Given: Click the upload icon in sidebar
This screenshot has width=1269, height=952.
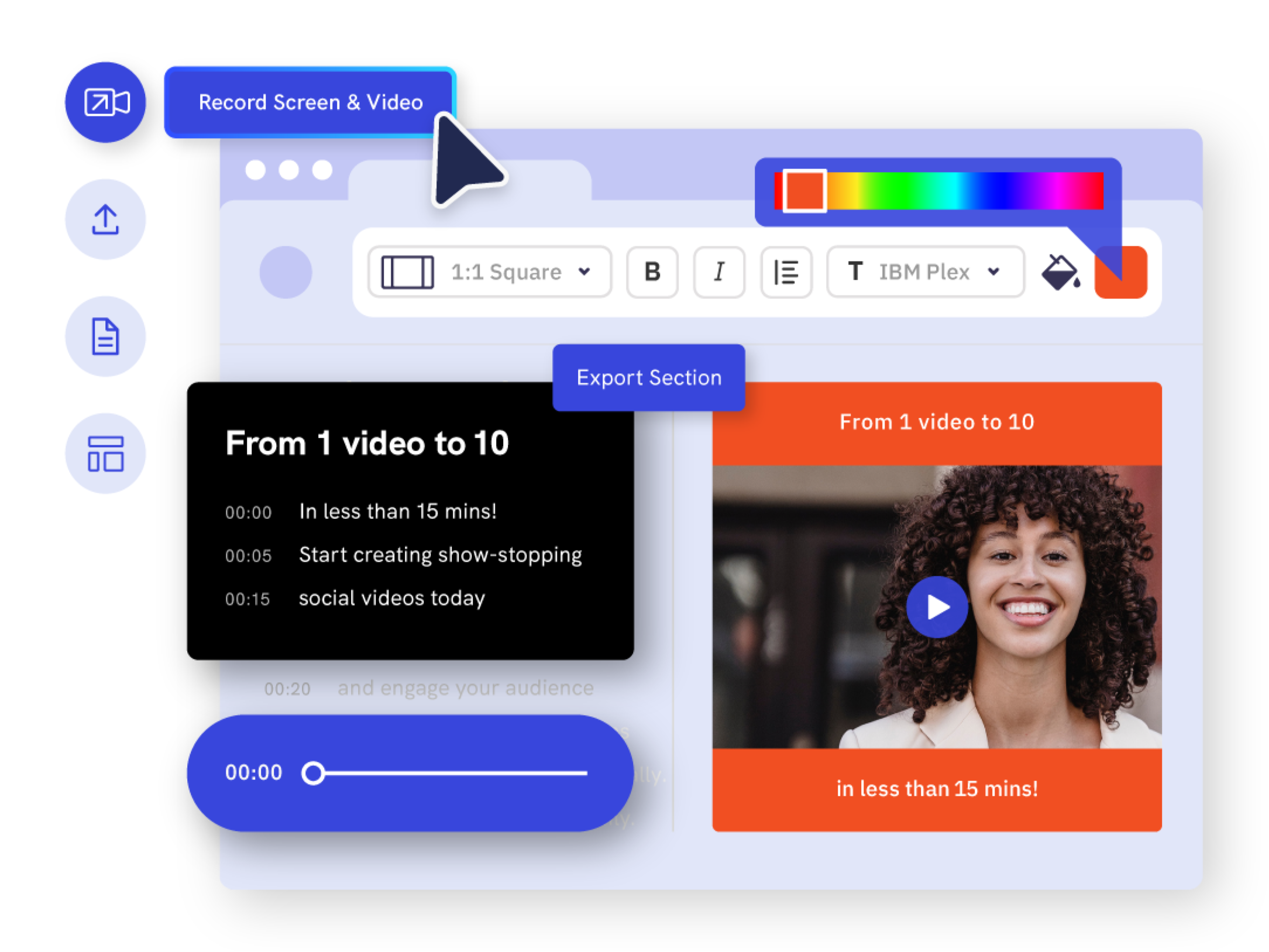Looking at the screenshot, I should point(105,219).
